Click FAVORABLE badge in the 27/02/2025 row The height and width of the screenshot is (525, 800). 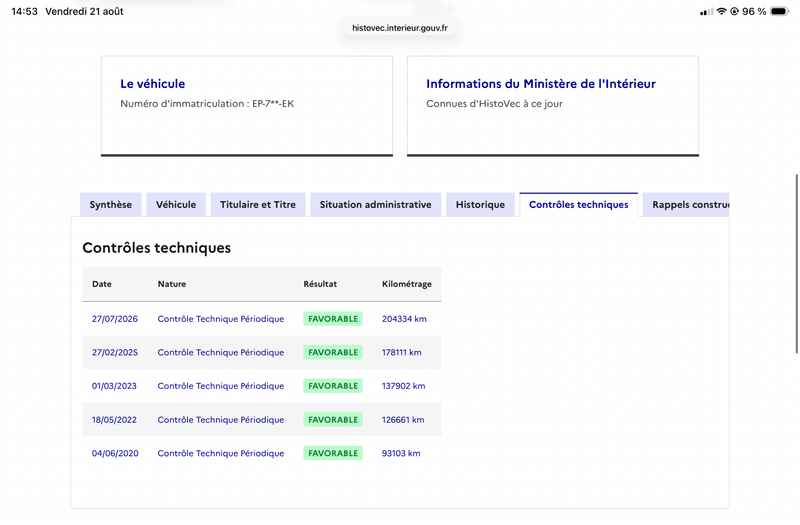[333, 353]
